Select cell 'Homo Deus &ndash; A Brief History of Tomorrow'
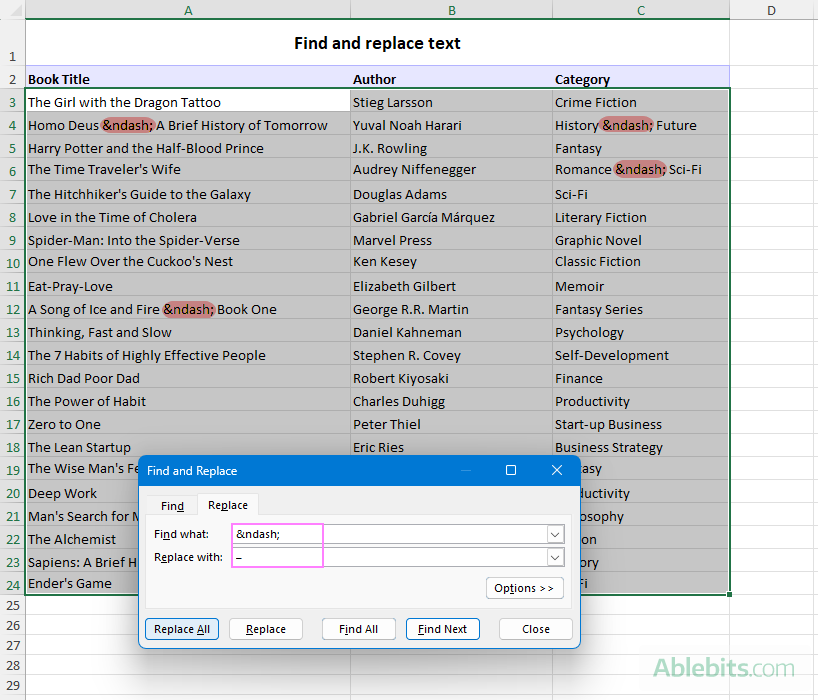Viewport: 818px width, 700px height. [x=188, y=125]
